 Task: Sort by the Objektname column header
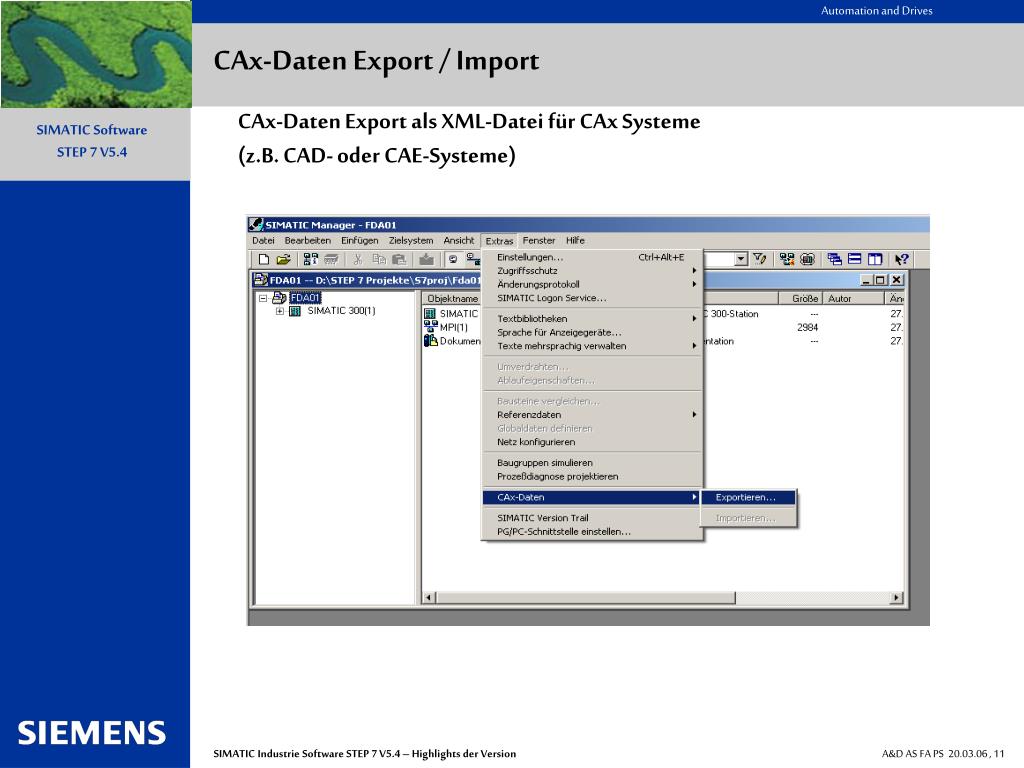[x=452, y=298]
